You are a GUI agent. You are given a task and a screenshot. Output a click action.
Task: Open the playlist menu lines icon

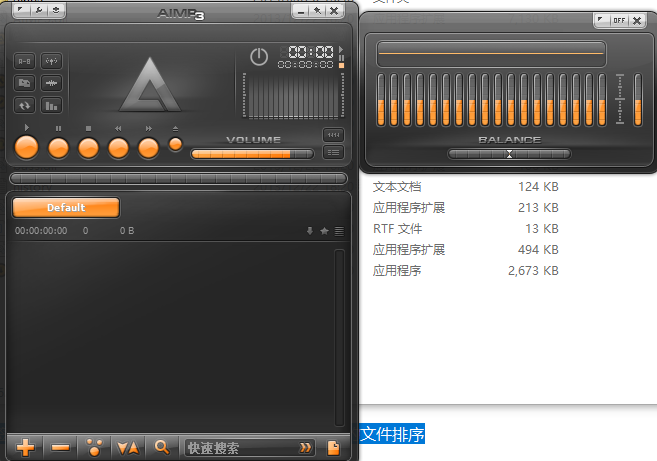coord(339,231)
